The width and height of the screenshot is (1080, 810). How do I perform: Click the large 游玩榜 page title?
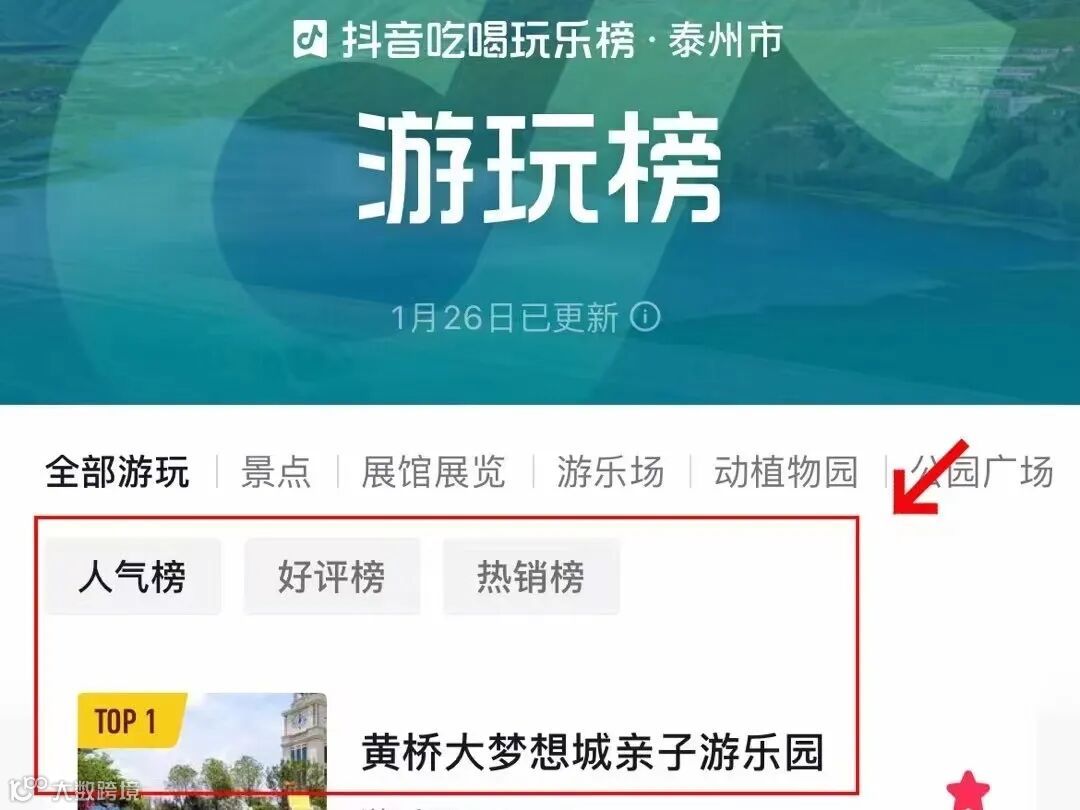(x=539, y=167)
